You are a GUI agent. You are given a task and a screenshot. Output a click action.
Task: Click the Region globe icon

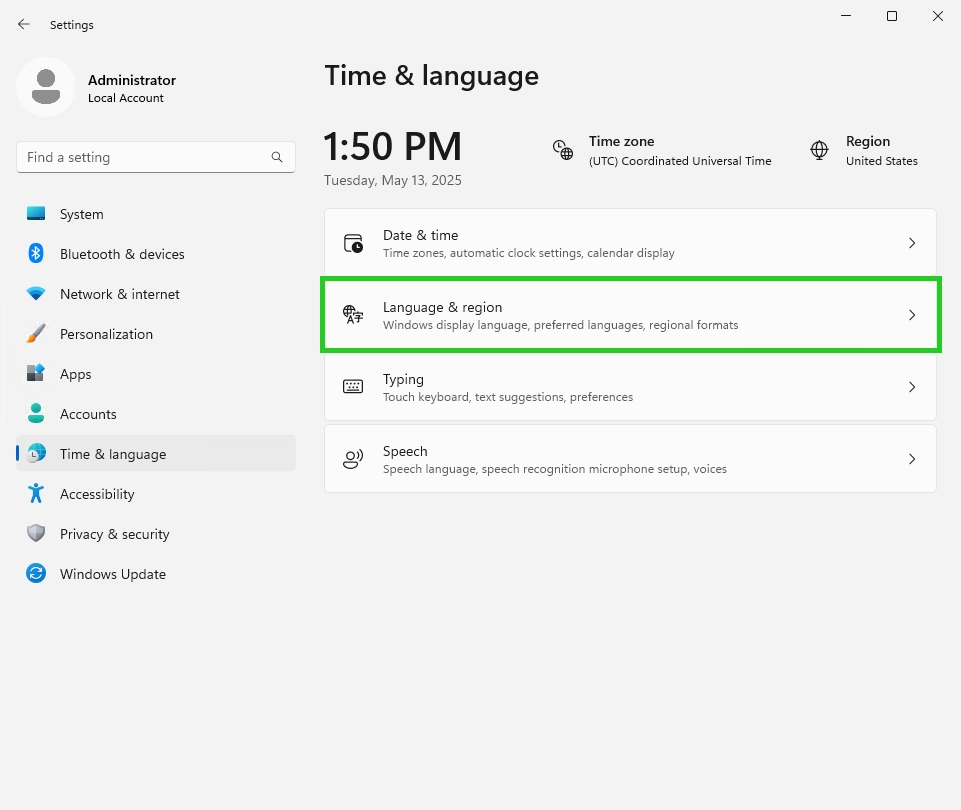pos(819,150)
